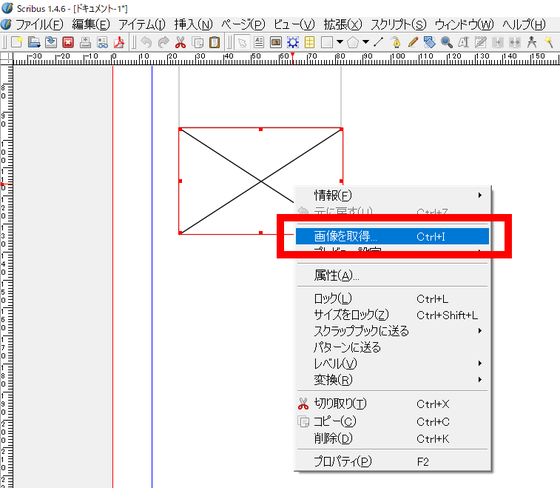Select the Measurements compass tool
Image resolution: width=560 pixels, height=488 pixels.
point(532,43)
